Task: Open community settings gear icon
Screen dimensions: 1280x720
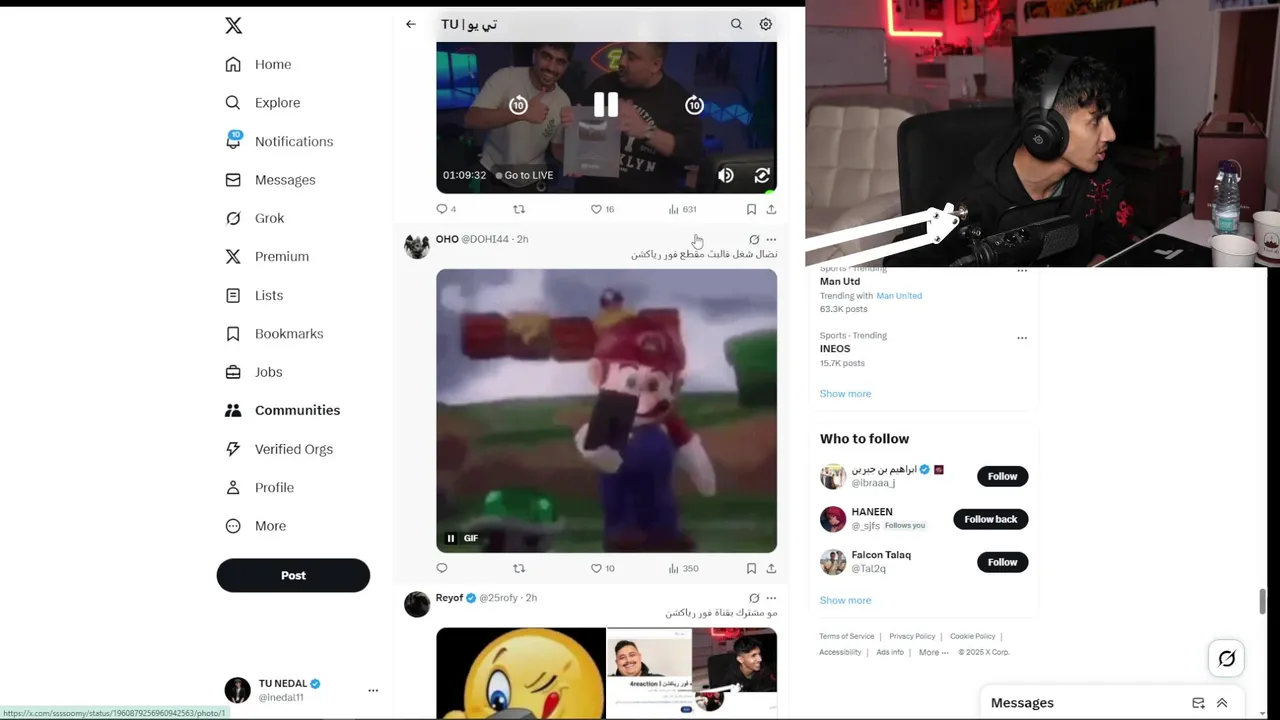Action: [766, 24]
